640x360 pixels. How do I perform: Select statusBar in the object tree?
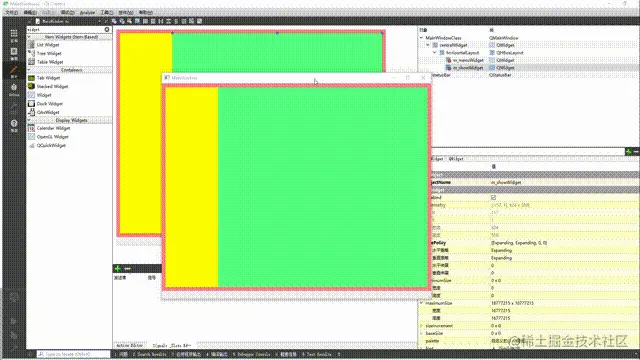pos(440,75)
